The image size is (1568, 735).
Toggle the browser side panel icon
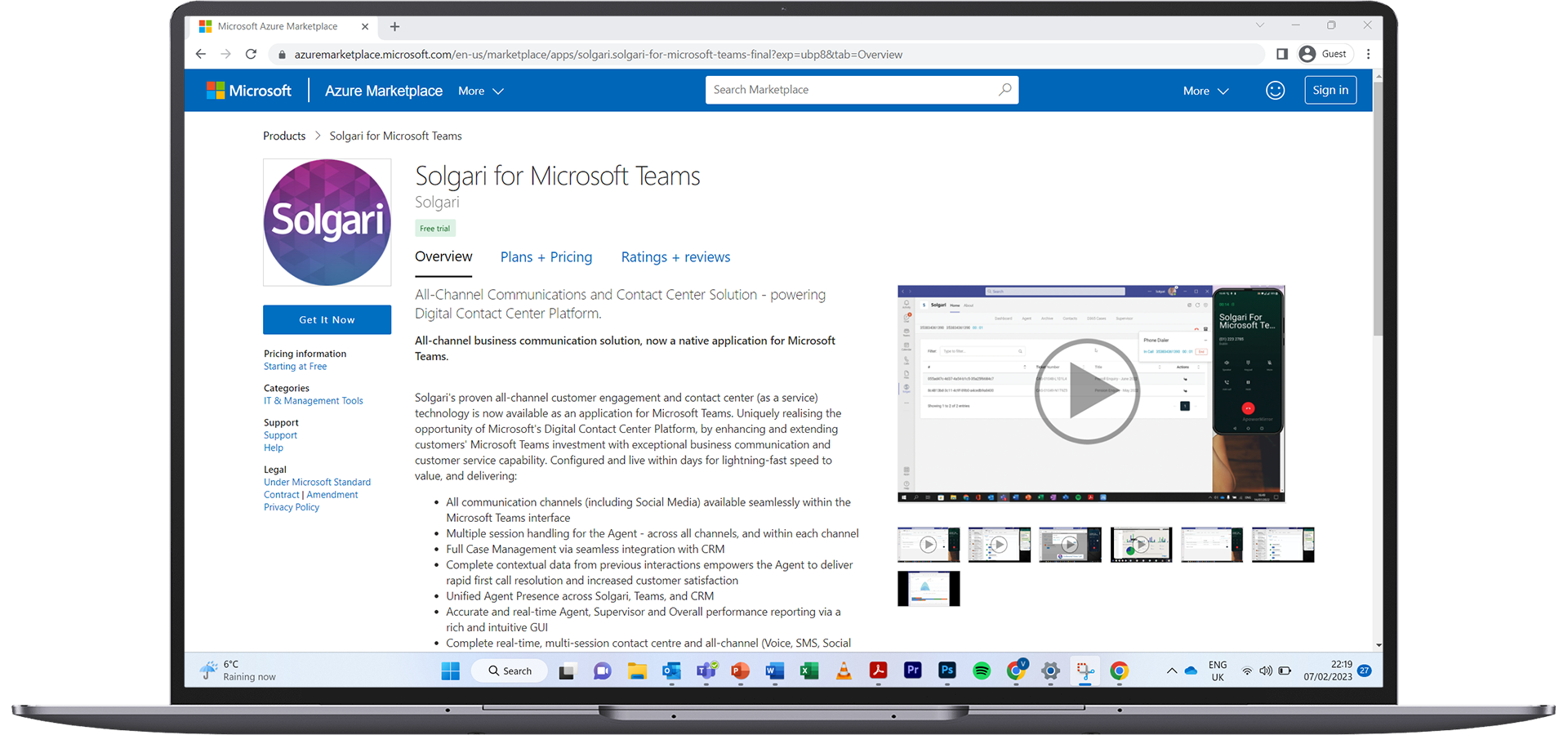coord(1281,54)
